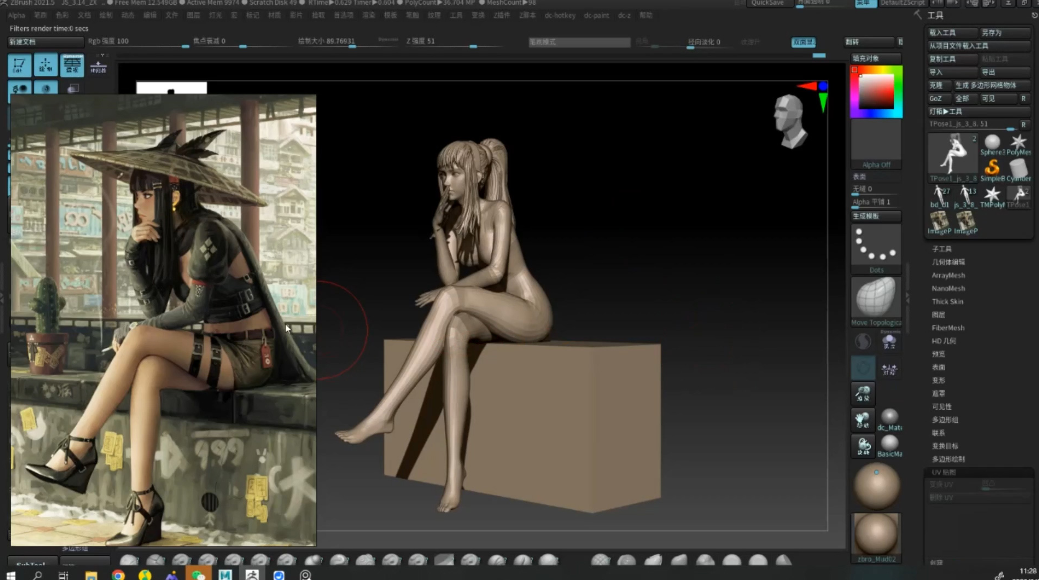
Task: Select the BasicMaterial sphere
Action: click(889, 445)
